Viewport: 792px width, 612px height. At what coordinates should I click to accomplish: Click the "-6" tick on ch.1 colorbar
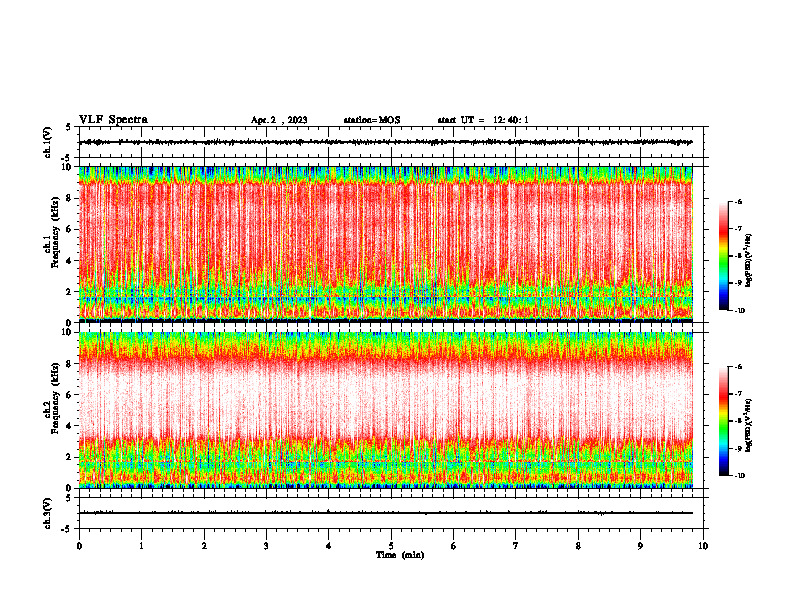coord(737,201)
